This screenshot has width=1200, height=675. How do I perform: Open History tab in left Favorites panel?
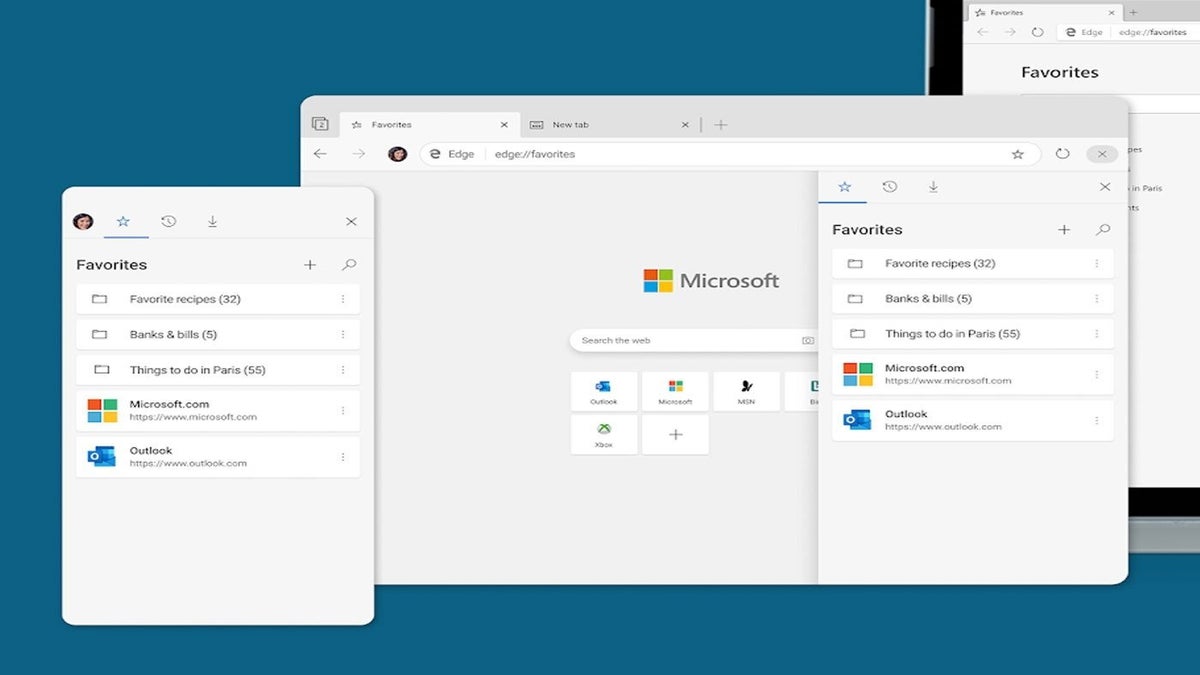point(168,221)
